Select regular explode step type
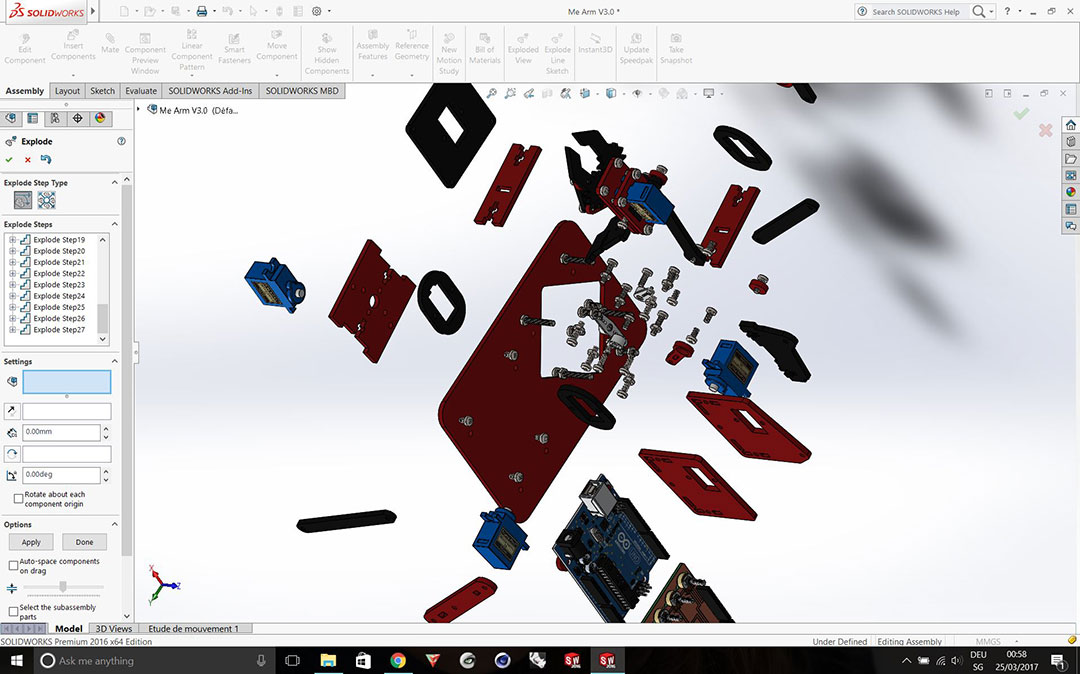This screenshot has width=1080, height=674. [23, 200]
